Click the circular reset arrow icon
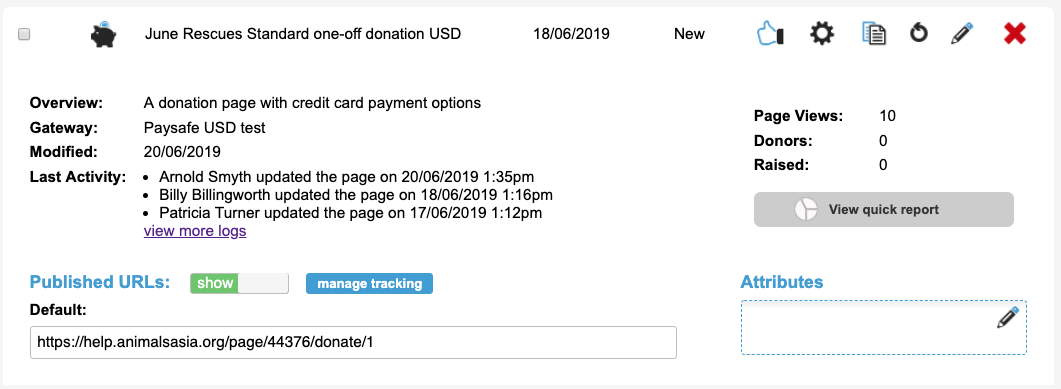Image resolution: width=1061 pixels, height=389 pixels. click(x=918, y=33)
